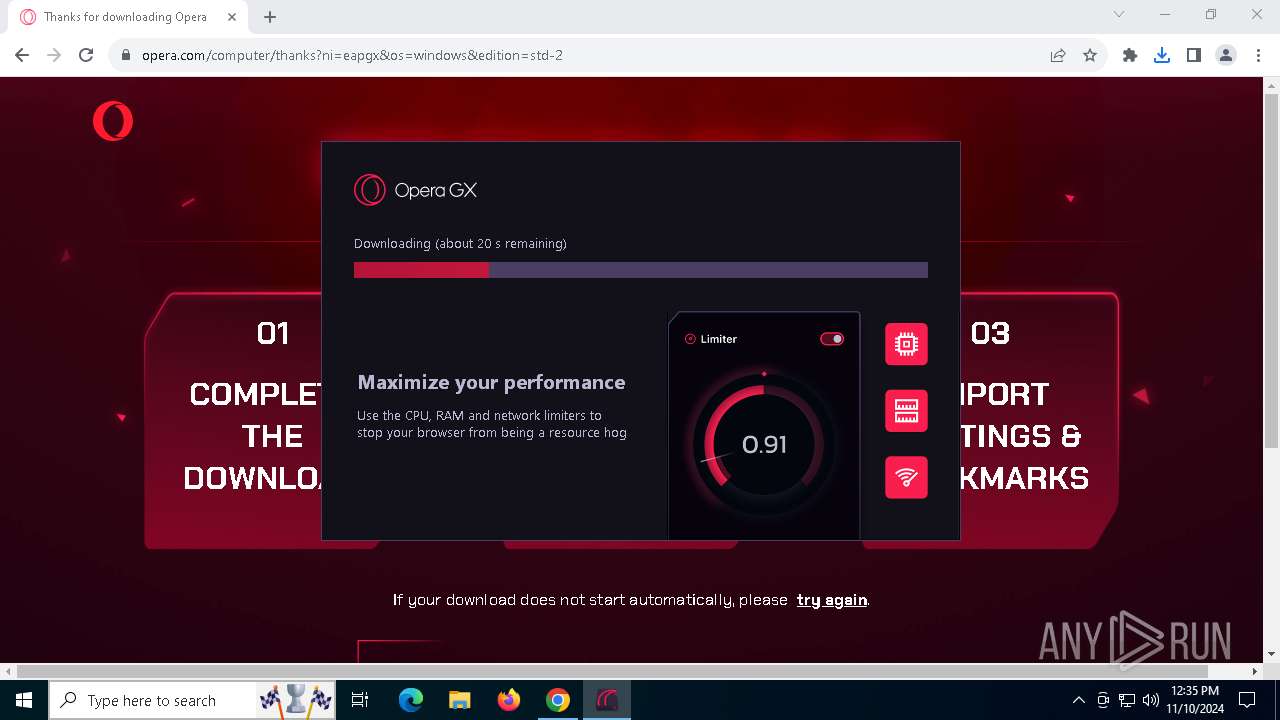
Task: Go forward in Chrome
Action: (54, 55)
